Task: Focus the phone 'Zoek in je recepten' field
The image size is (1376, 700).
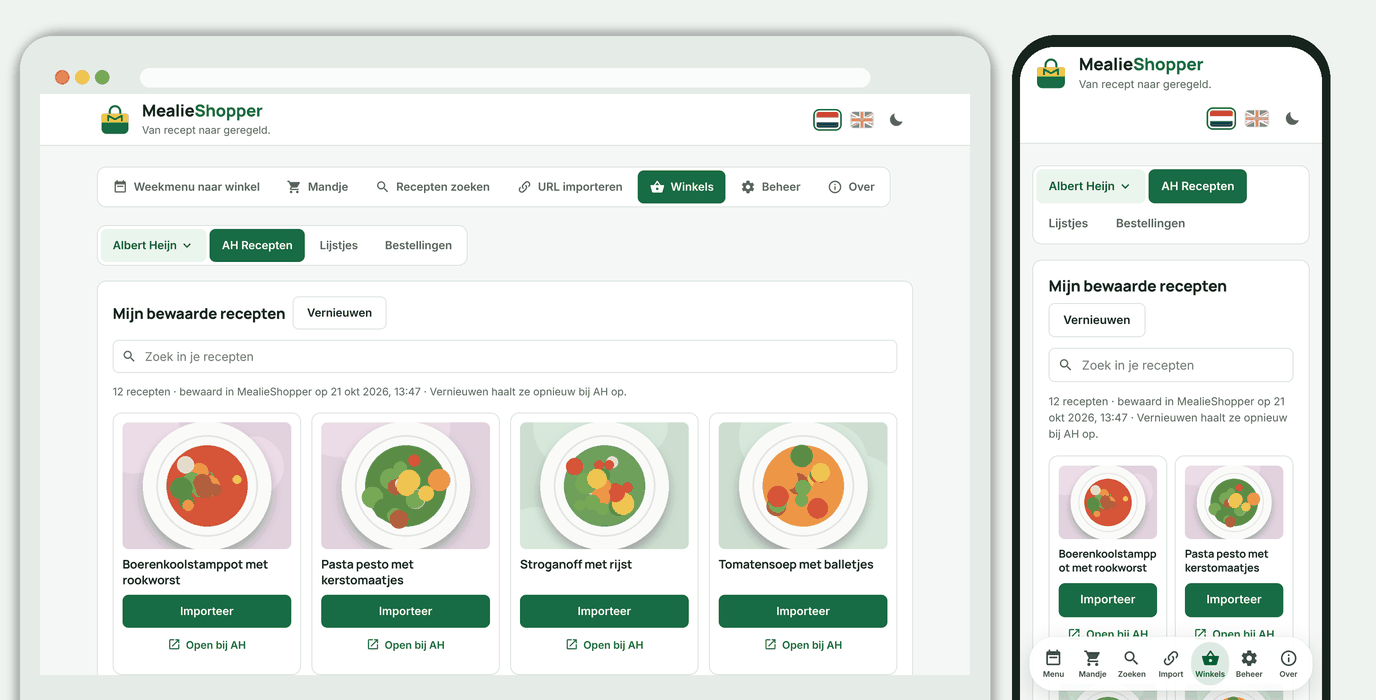Action: tap(1171, 365)
